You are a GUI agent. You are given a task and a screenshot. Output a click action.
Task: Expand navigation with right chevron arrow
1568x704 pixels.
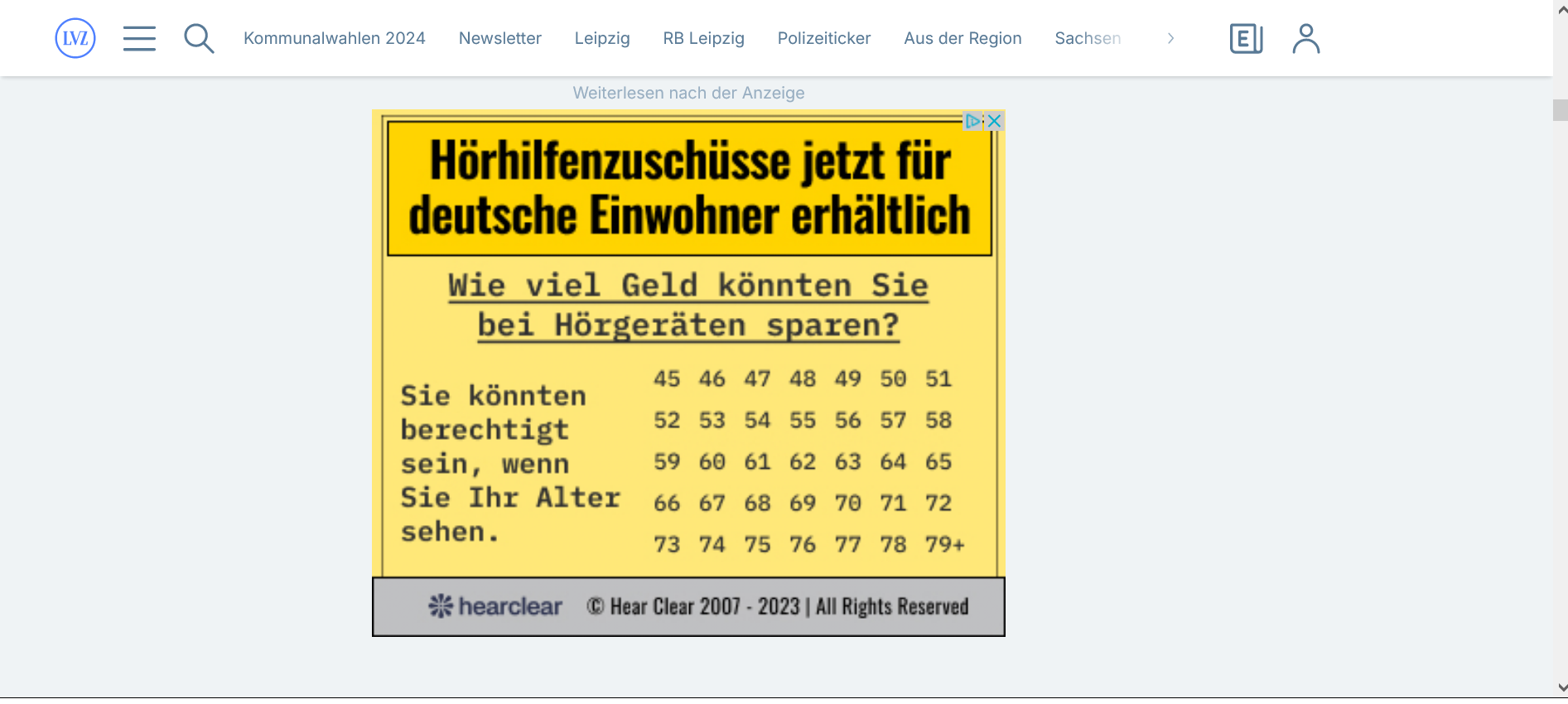pos(1170,38)
